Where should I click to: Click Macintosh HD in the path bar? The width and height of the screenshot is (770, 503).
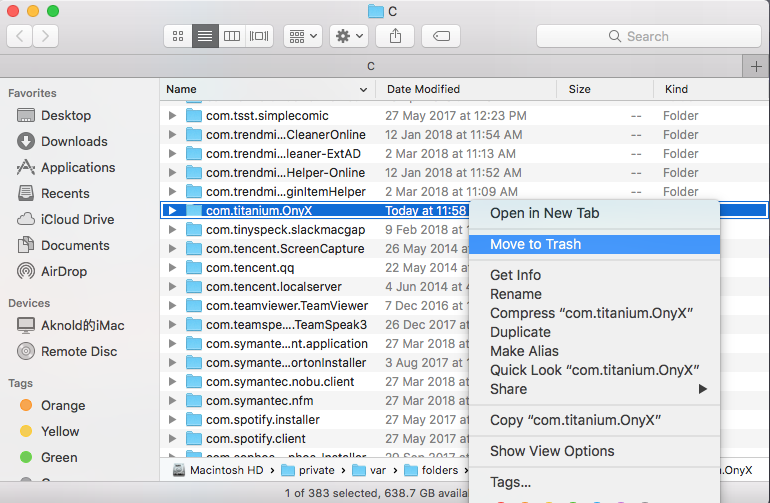[x=219, y=471]
